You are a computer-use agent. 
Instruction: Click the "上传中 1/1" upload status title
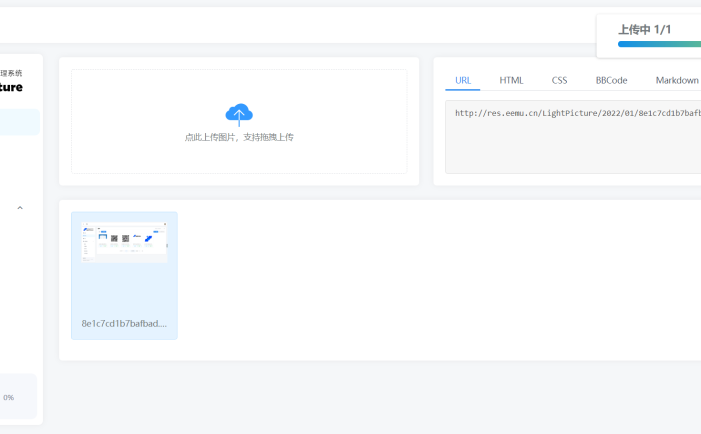[x=645, y=30]
